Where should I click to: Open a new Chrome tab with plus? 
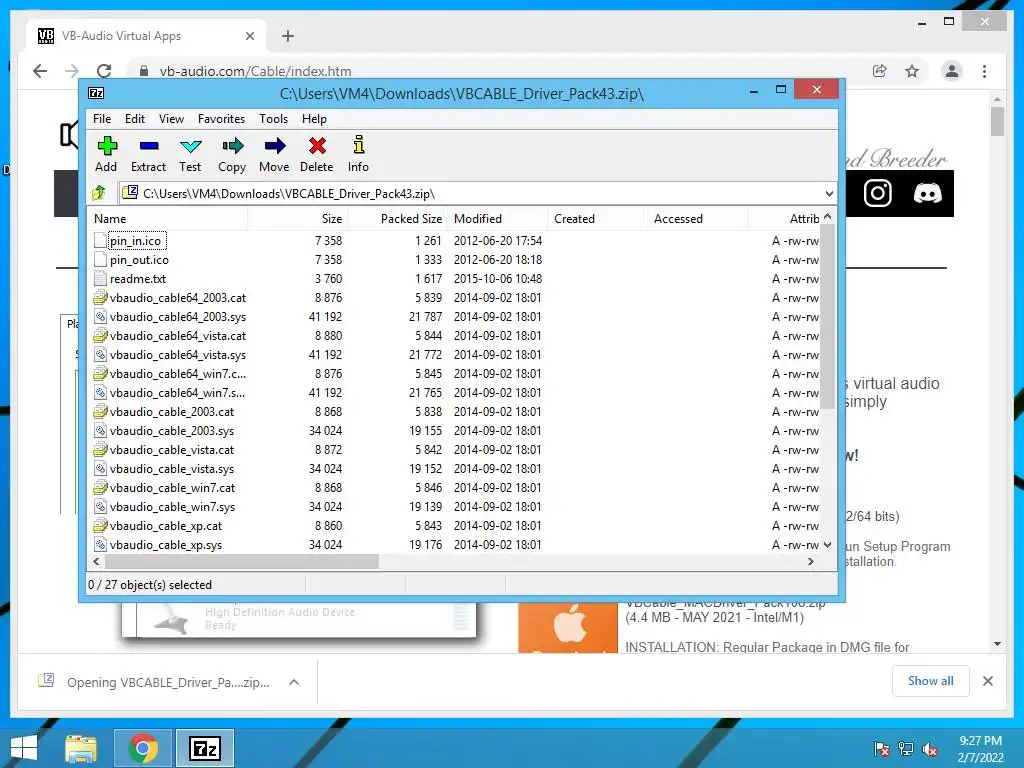tap(287, 36)
